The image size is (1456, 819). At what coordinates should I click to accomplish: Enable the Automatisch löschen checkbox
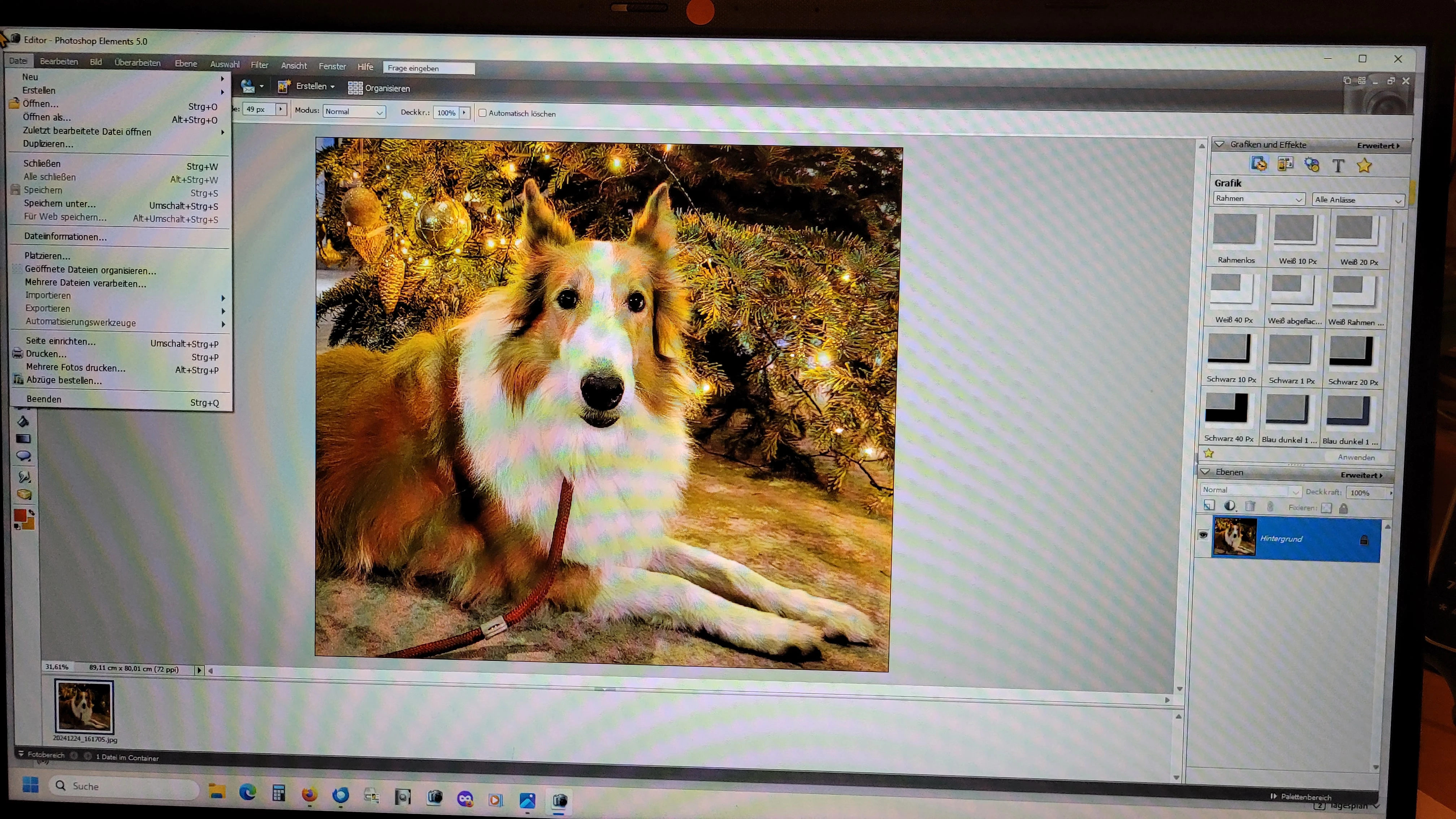point(483,113)
